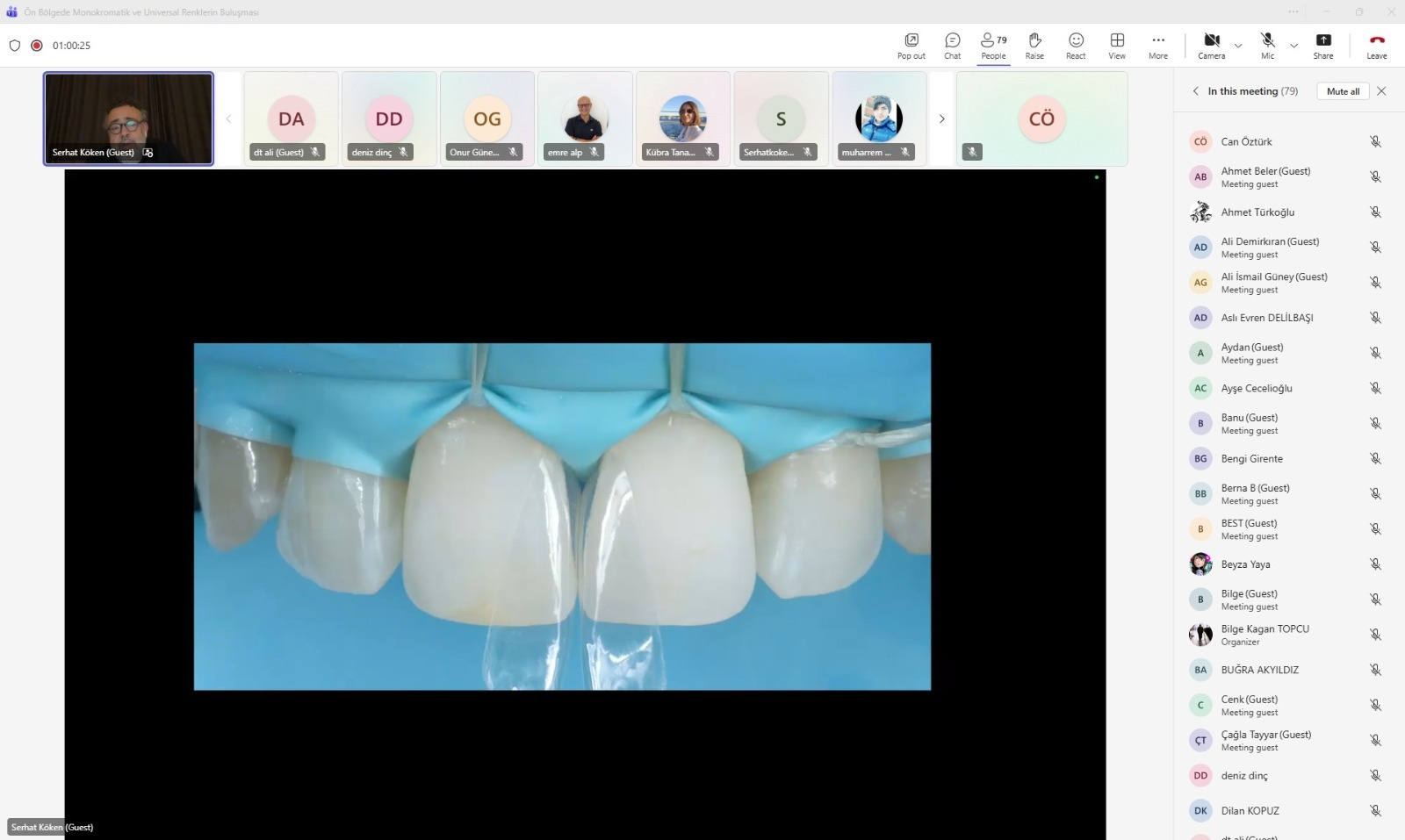1405x840 pixels.
Task: Open the React emoji menu
Action: point(1076,46)
